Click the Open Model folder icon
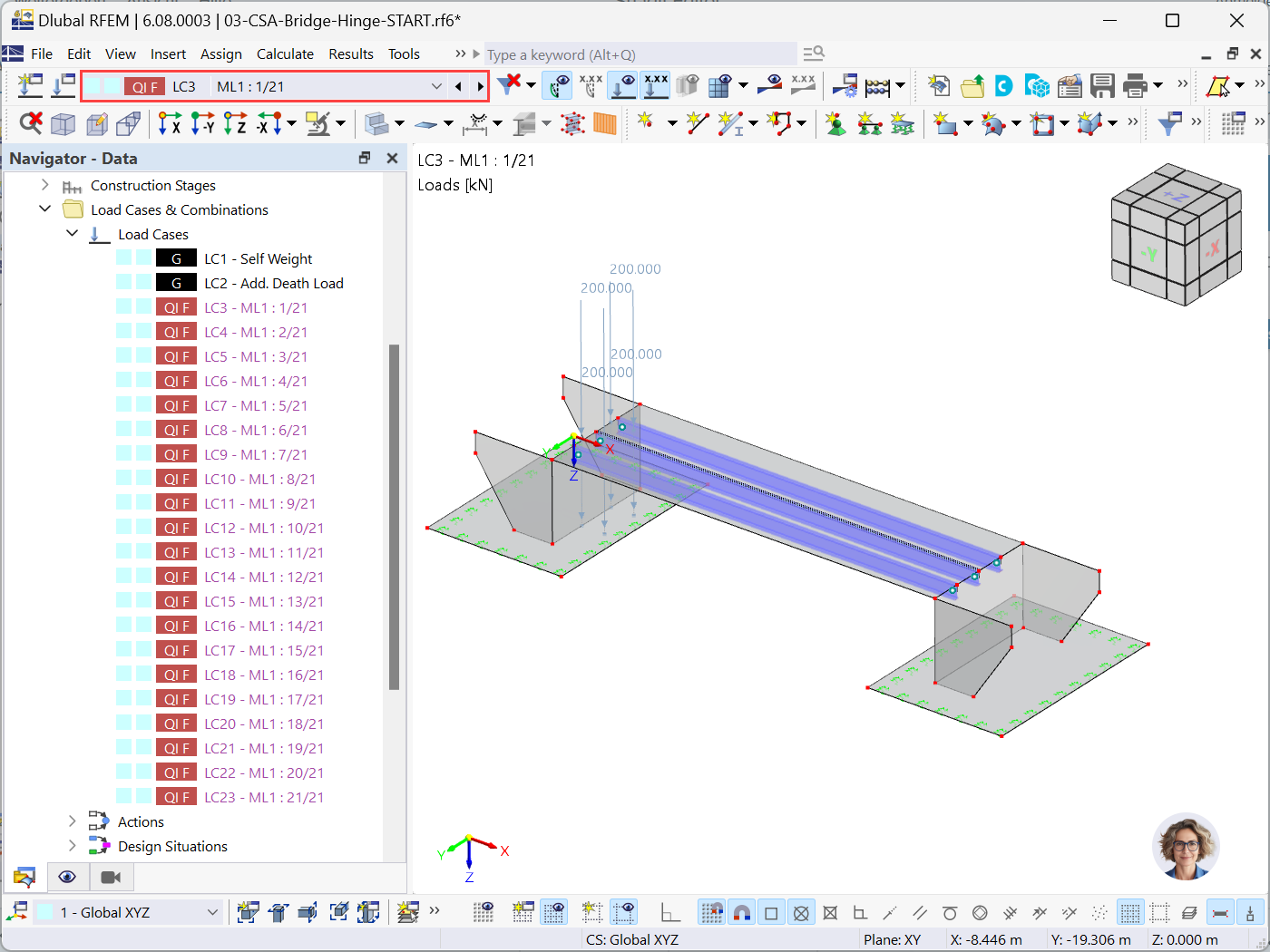The height and width of the screenshot is (952, 1270). click(972, 86)
